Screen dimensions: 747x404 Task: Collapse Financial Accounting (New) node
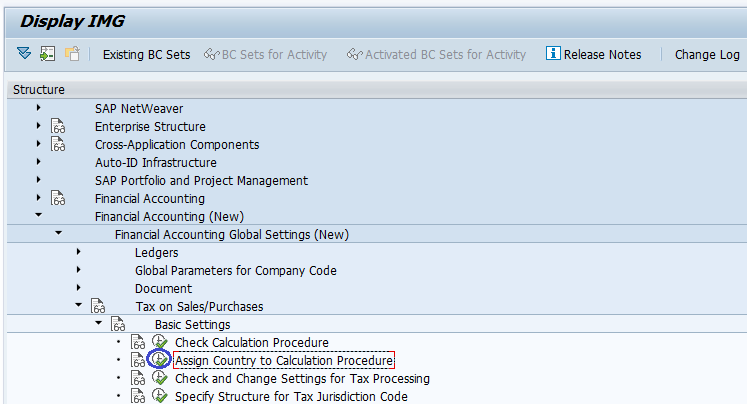tap(39, 215)
